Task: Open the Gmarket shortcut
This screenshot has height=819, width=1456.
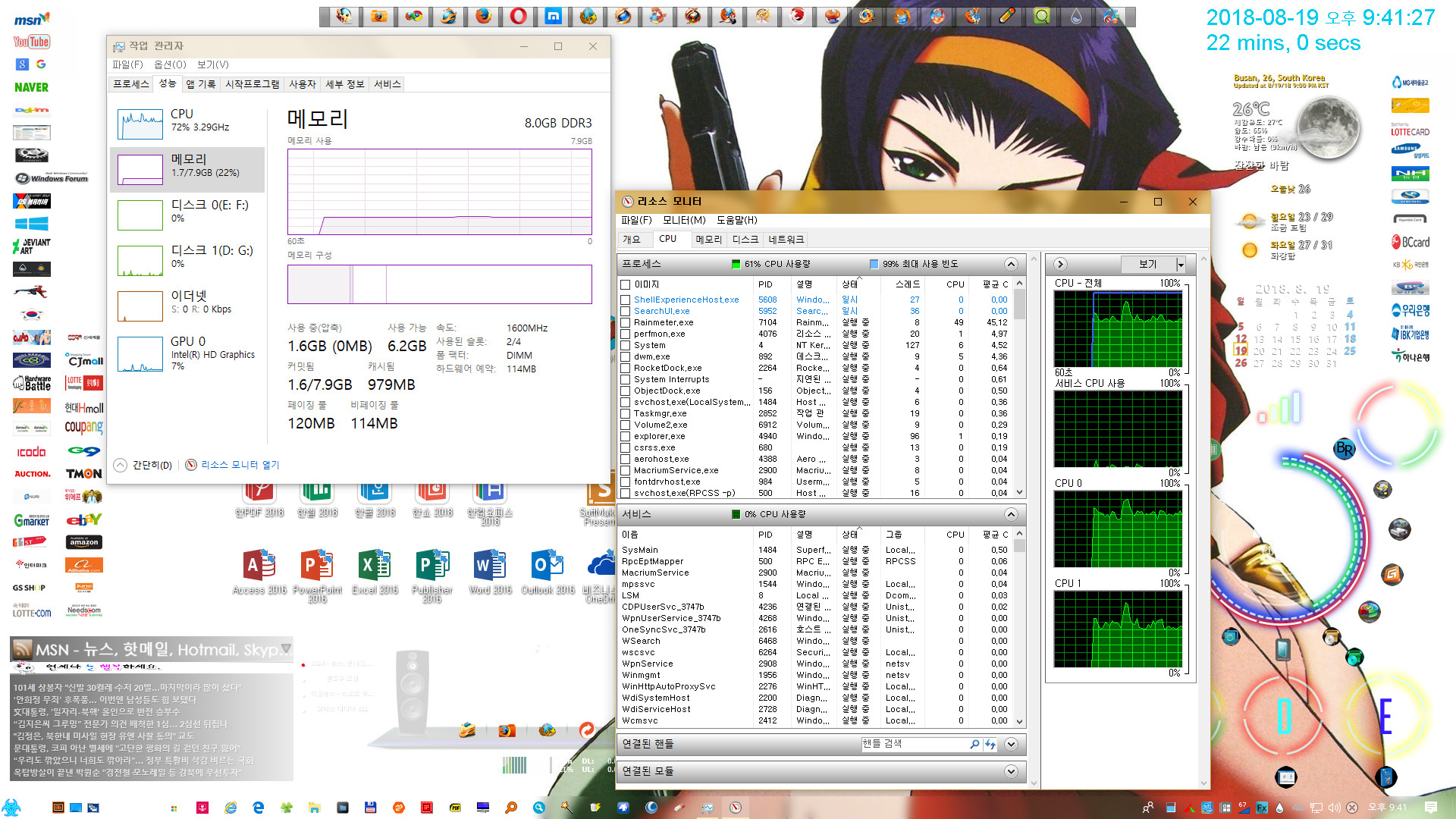Action: tap(32, 520)
